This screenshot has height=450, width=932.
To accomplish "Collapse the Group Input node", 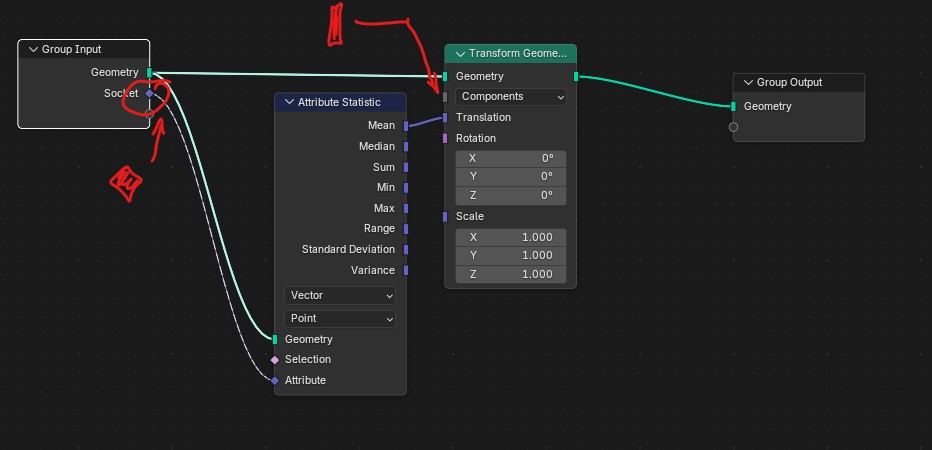I will 32,49.
